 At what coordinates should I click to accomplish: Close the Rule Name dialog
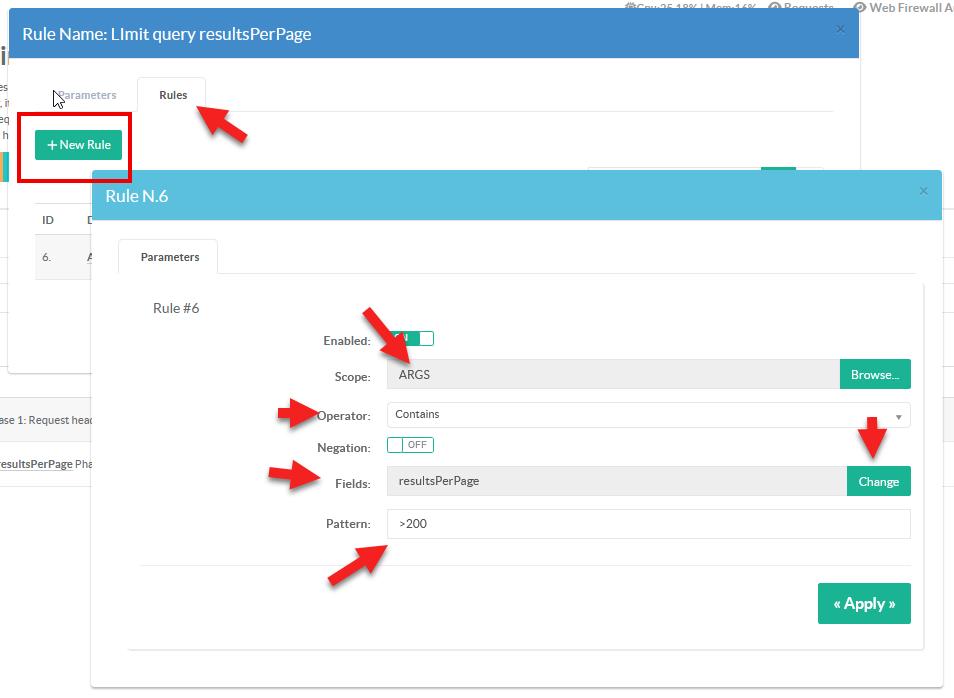click(x=840, y=30)
